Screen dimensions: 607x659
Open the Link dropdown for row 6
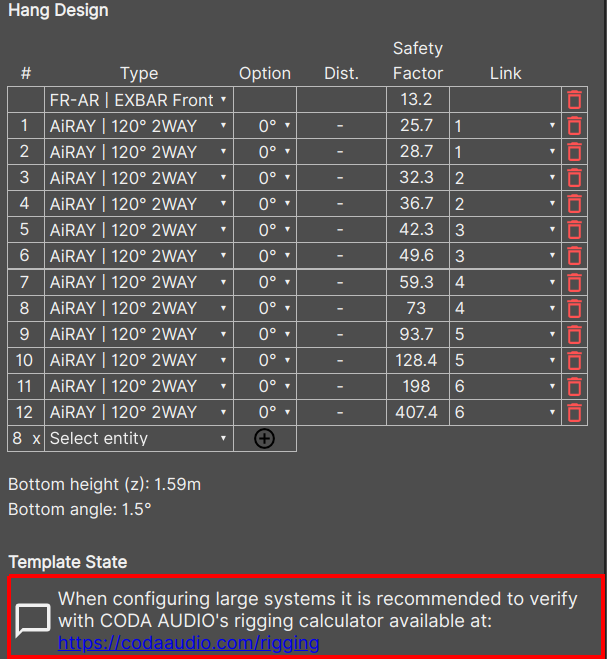[x=505, y=256]
